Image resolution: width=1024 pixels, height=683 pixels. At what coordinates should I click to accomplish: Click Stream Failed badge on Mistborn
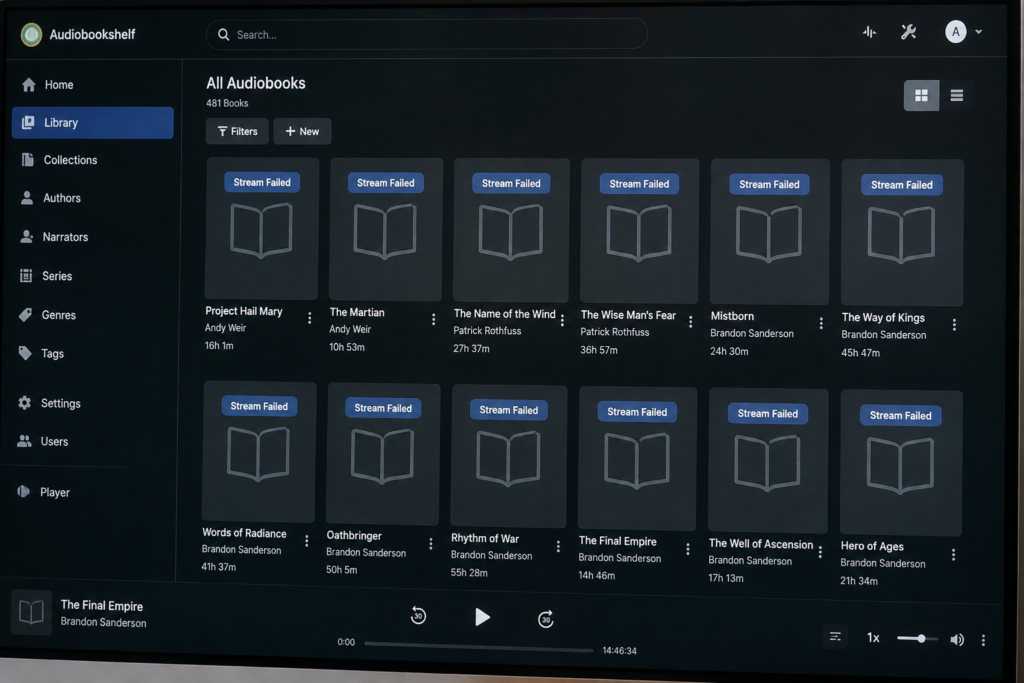pos(769,185)
